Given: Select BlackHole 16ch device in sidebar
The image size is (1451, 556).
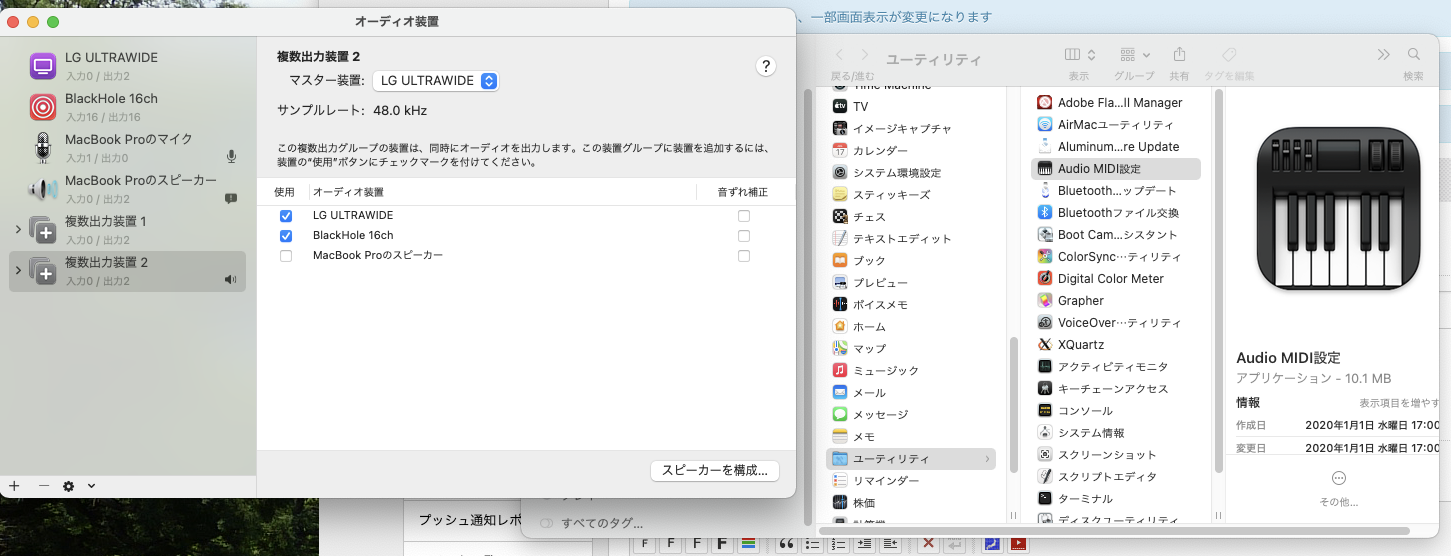Looking at the screenshot, I should pos(127,106).
